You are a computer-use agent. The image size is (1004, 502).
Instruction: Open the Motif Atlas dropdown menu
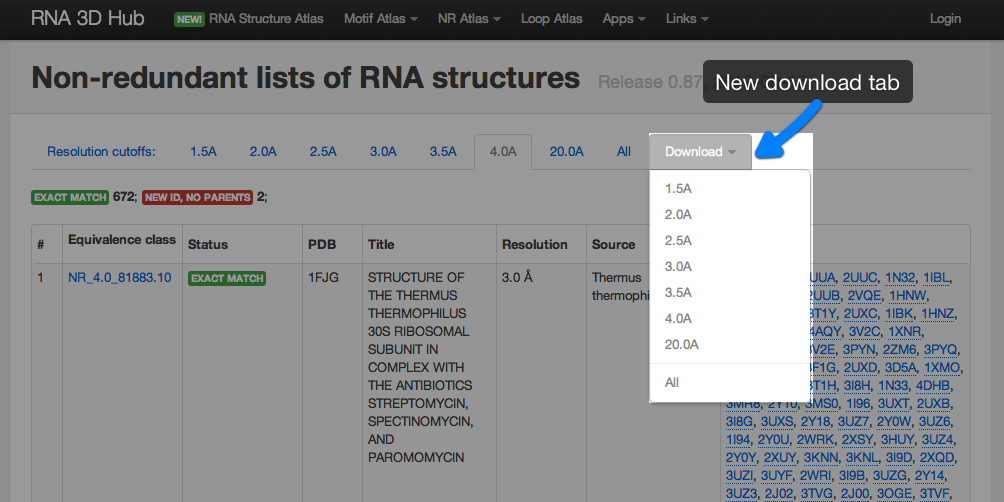pos(380,19)
